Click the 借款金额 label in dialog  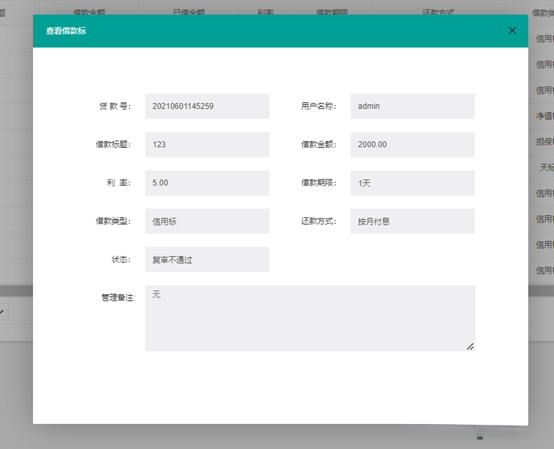point(319,144)
